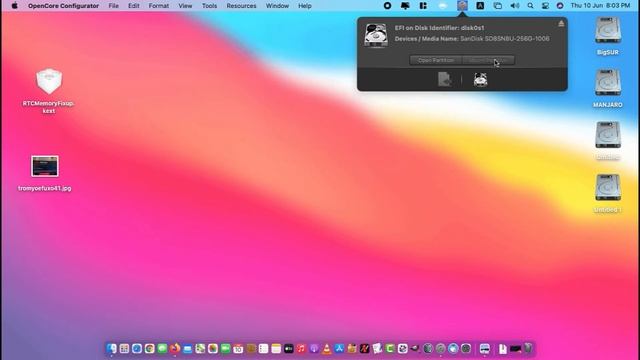Open the Help menu

pyautogui.click(x=304, y=6)
